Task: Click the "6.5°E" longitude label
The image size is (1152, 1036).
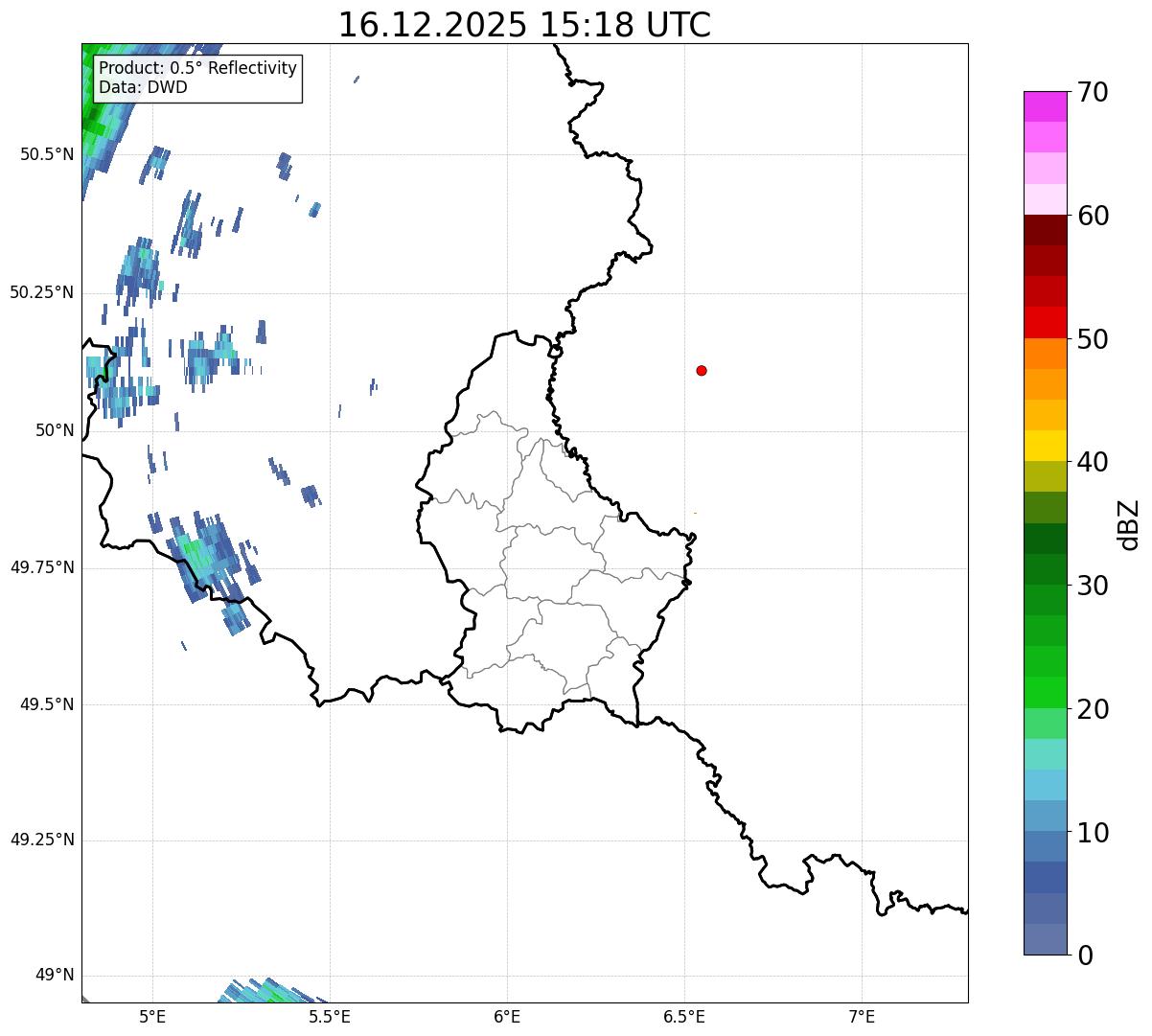Action: pyautogui.click(x=684, y=1016)
